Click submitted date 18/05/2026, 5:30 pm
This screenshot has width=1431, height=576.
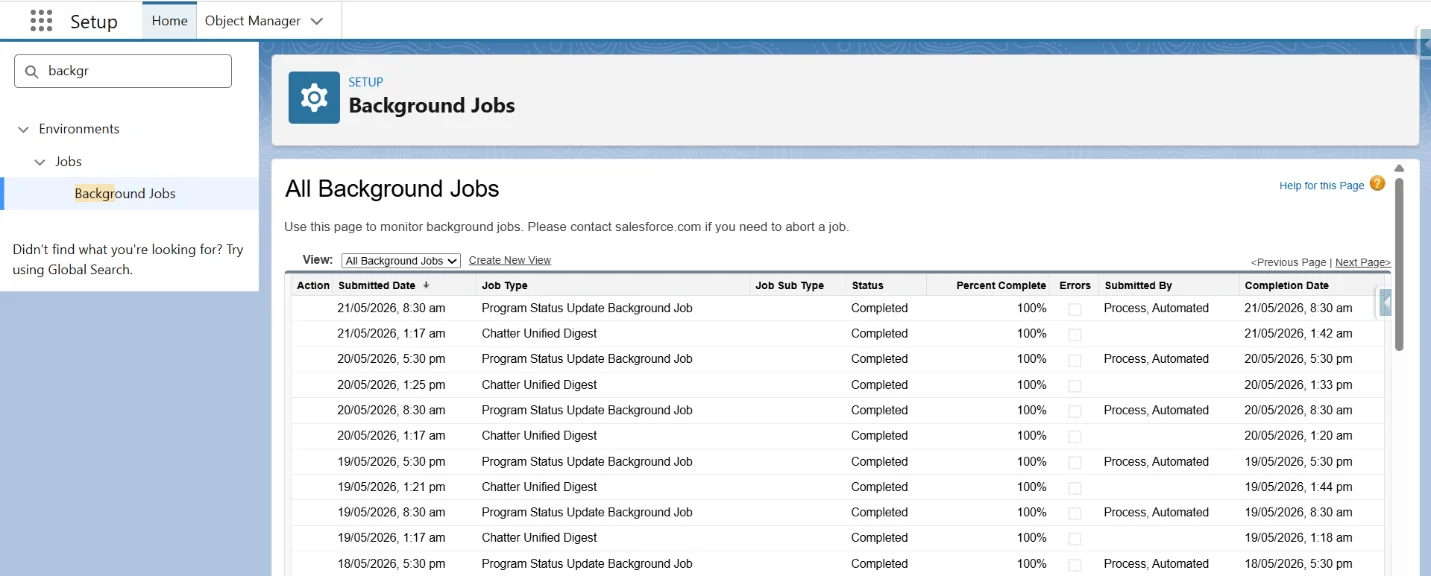[x=391, y=564]
